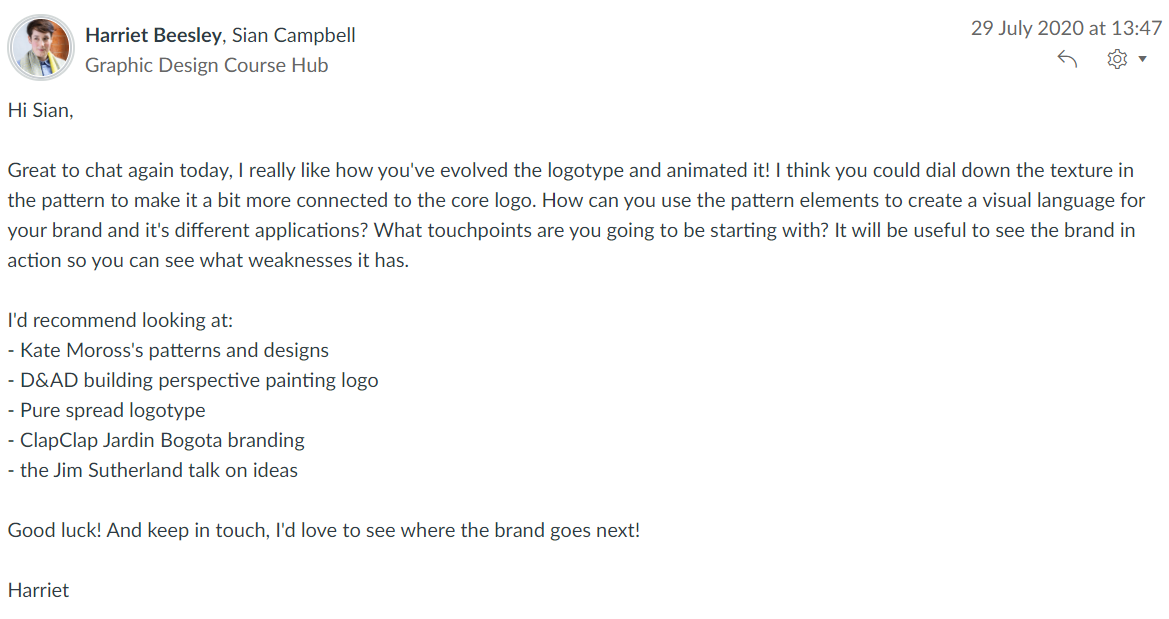This screenshot has width=1169, height=619.
Task: Click the 'Good luck!' closing sentence
Action: coord(323,530)
